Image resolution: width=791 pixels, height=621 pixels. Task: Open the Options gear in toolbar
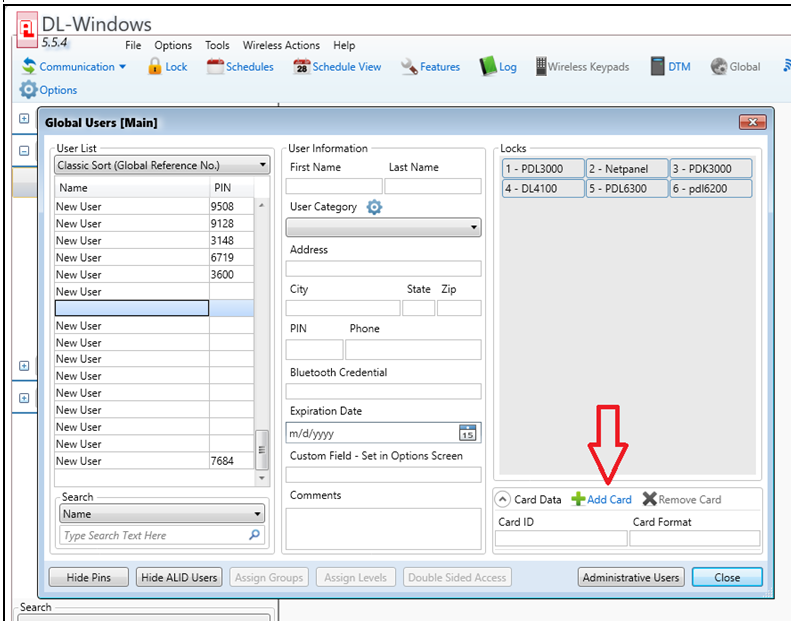(x=28, y=90)
